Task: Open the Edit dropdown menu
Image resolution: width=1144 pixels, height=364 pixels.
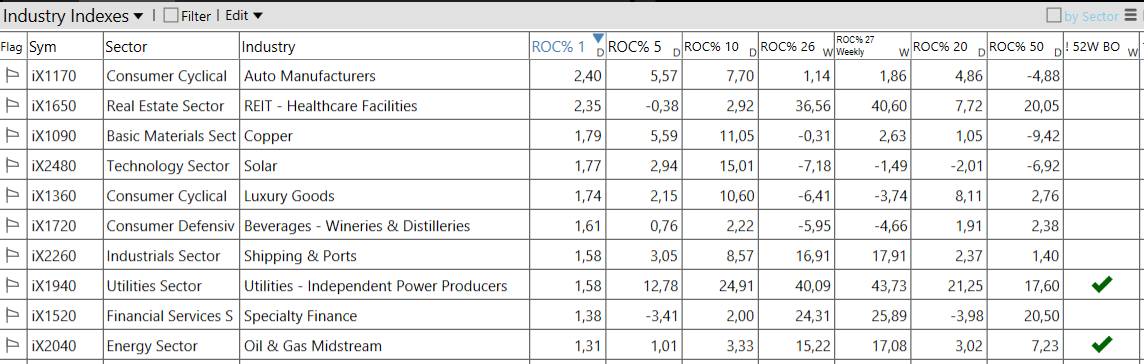Action: [x=244, y=16]
